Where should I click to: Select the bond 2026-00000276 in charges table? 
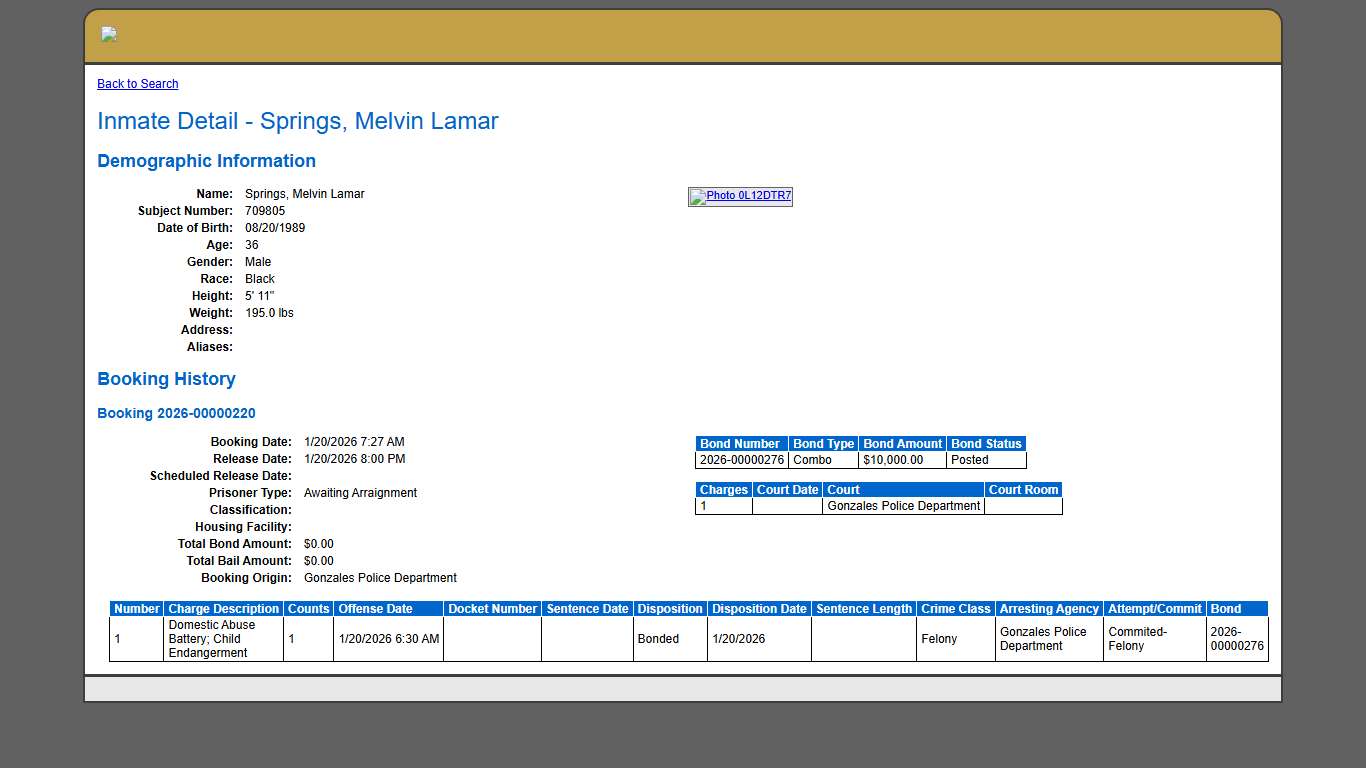tap(1236, 639)
